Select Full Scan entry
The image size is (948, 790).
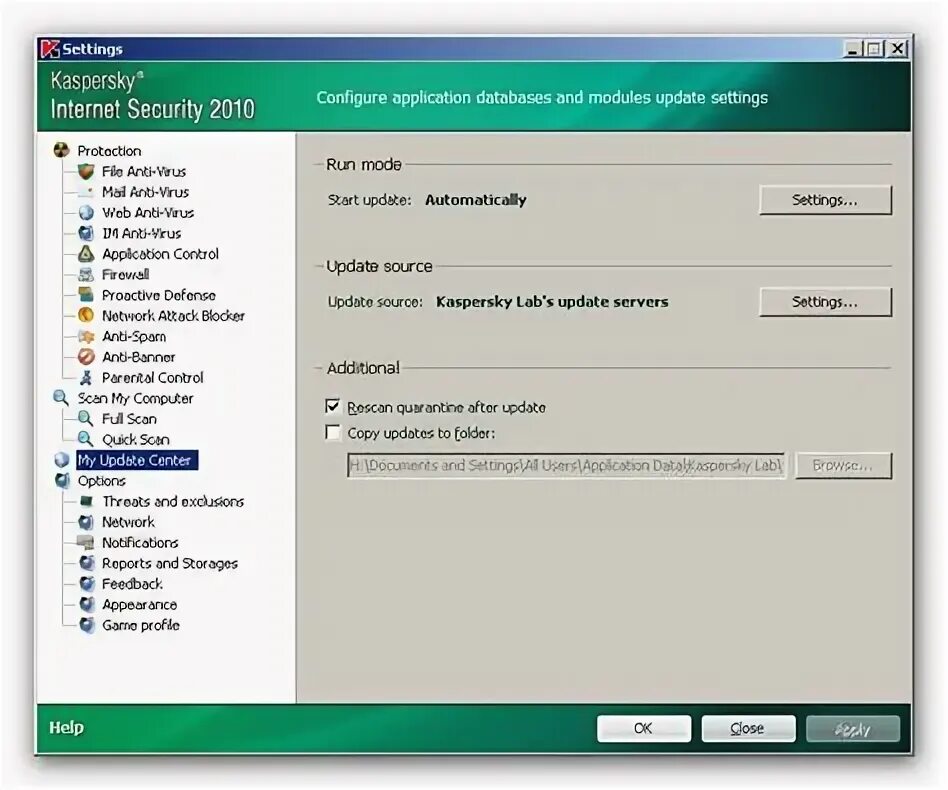(x=129, y=419)
